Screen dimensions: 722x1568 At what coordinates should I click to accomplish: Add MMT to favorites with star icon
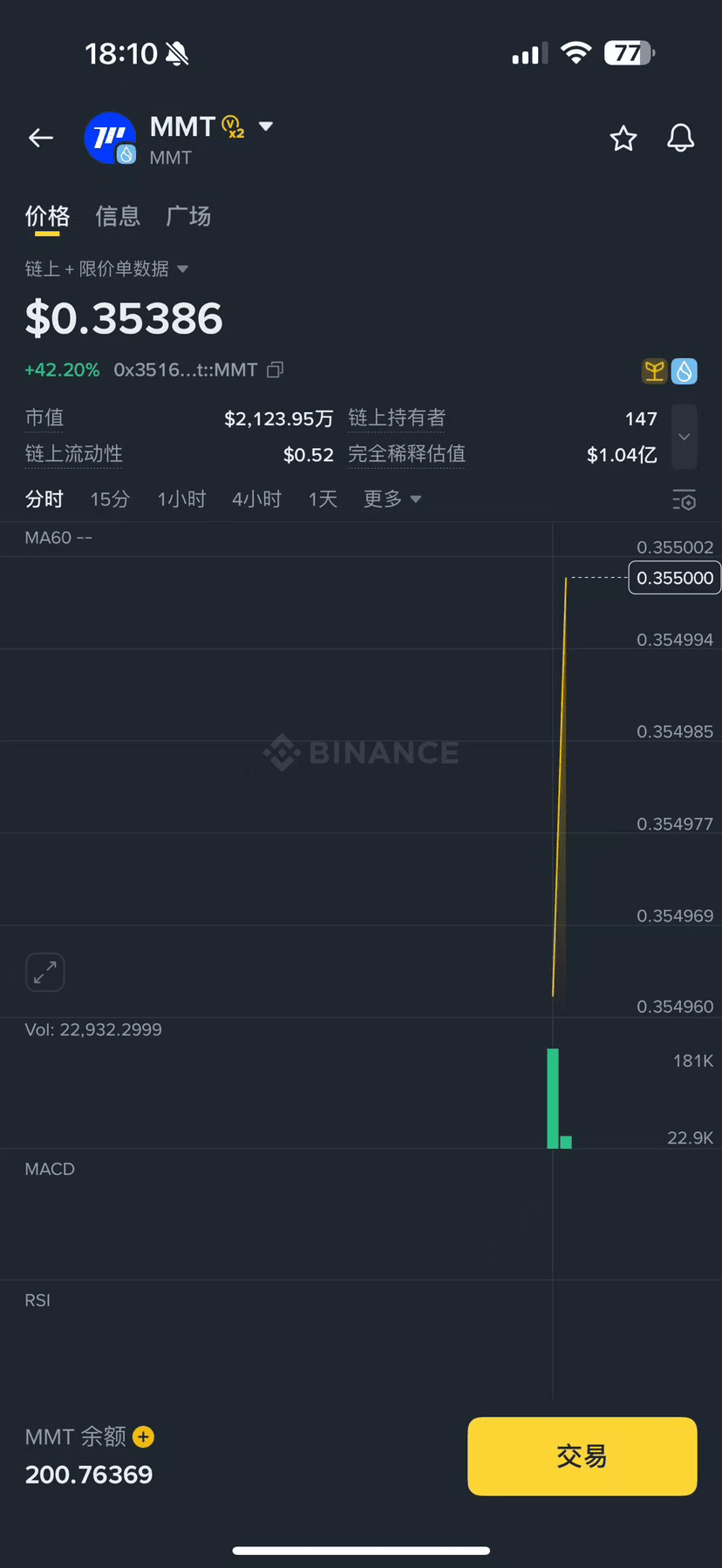(623, 138)
